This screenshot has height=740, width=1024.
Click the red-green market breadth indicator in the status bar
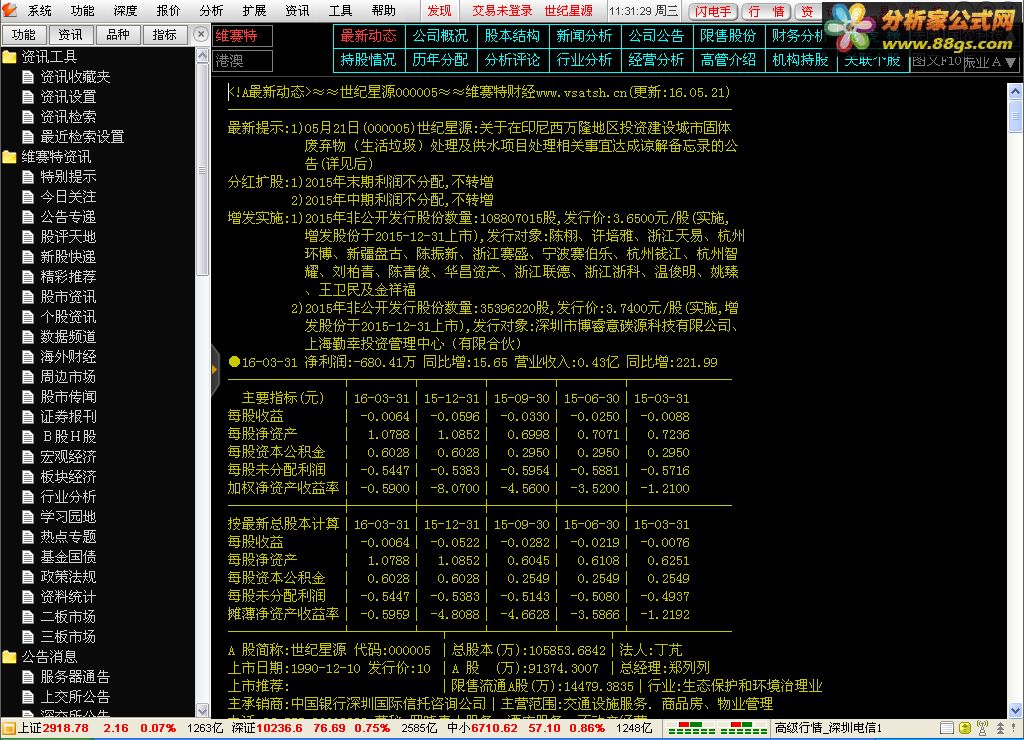pyautogui.click(x=718, y=728)
